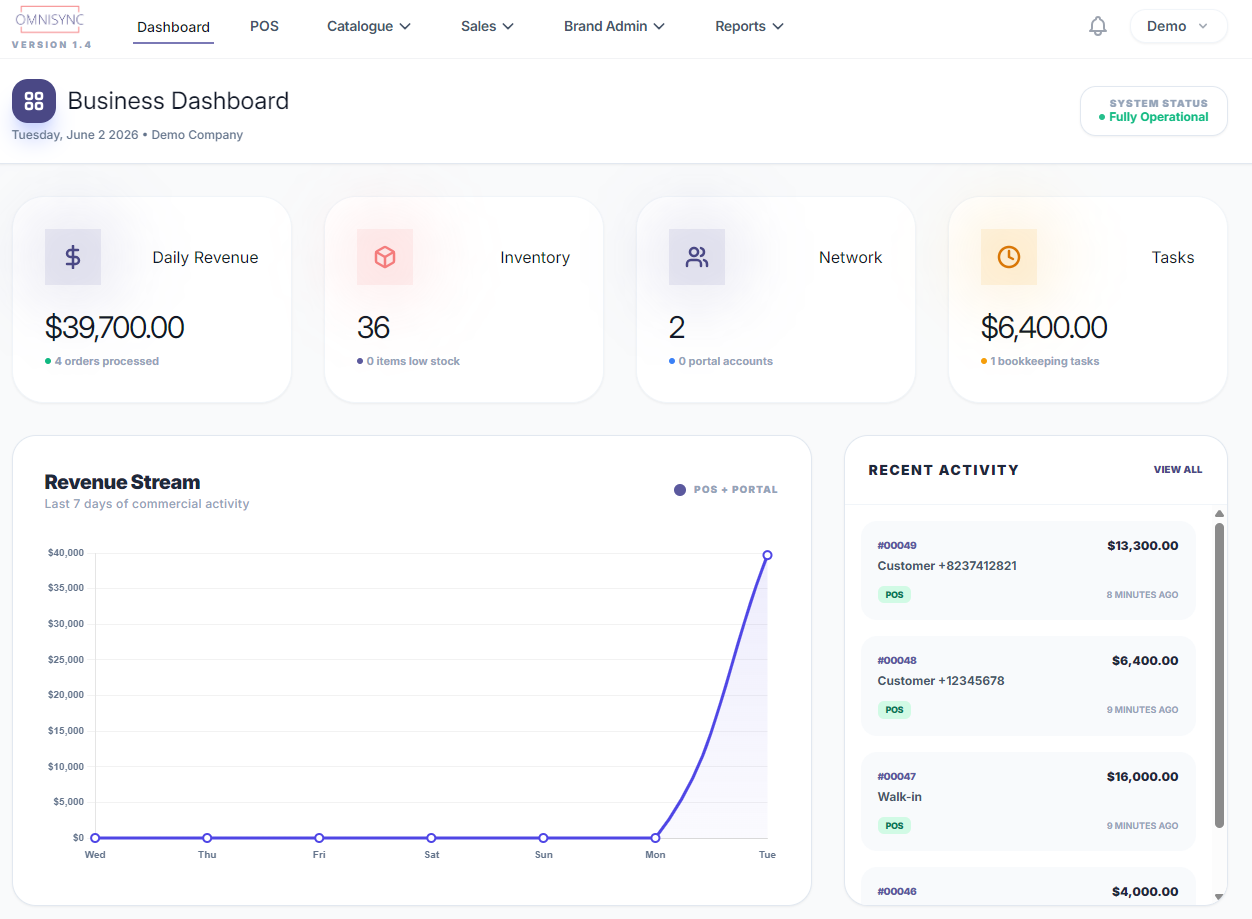Click the Revenue Stream heading
Screen dimensions: 1252x919
(122, 482)
